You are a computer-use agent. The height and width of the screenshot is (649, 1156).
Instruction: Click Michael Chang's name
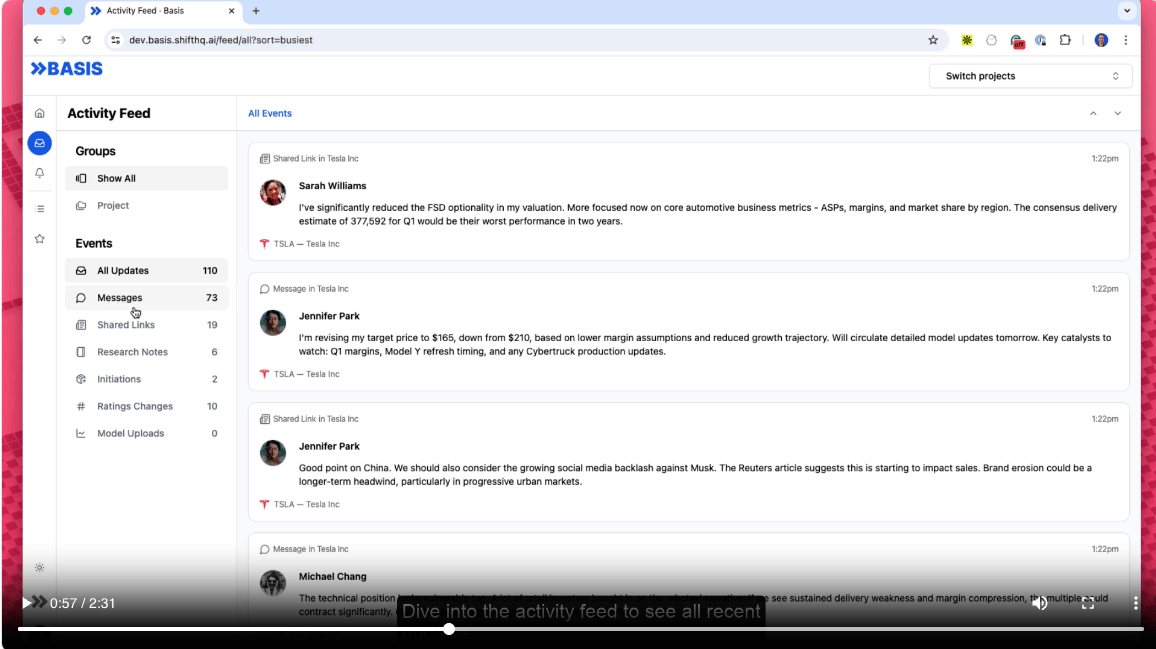tap(332, 577)
